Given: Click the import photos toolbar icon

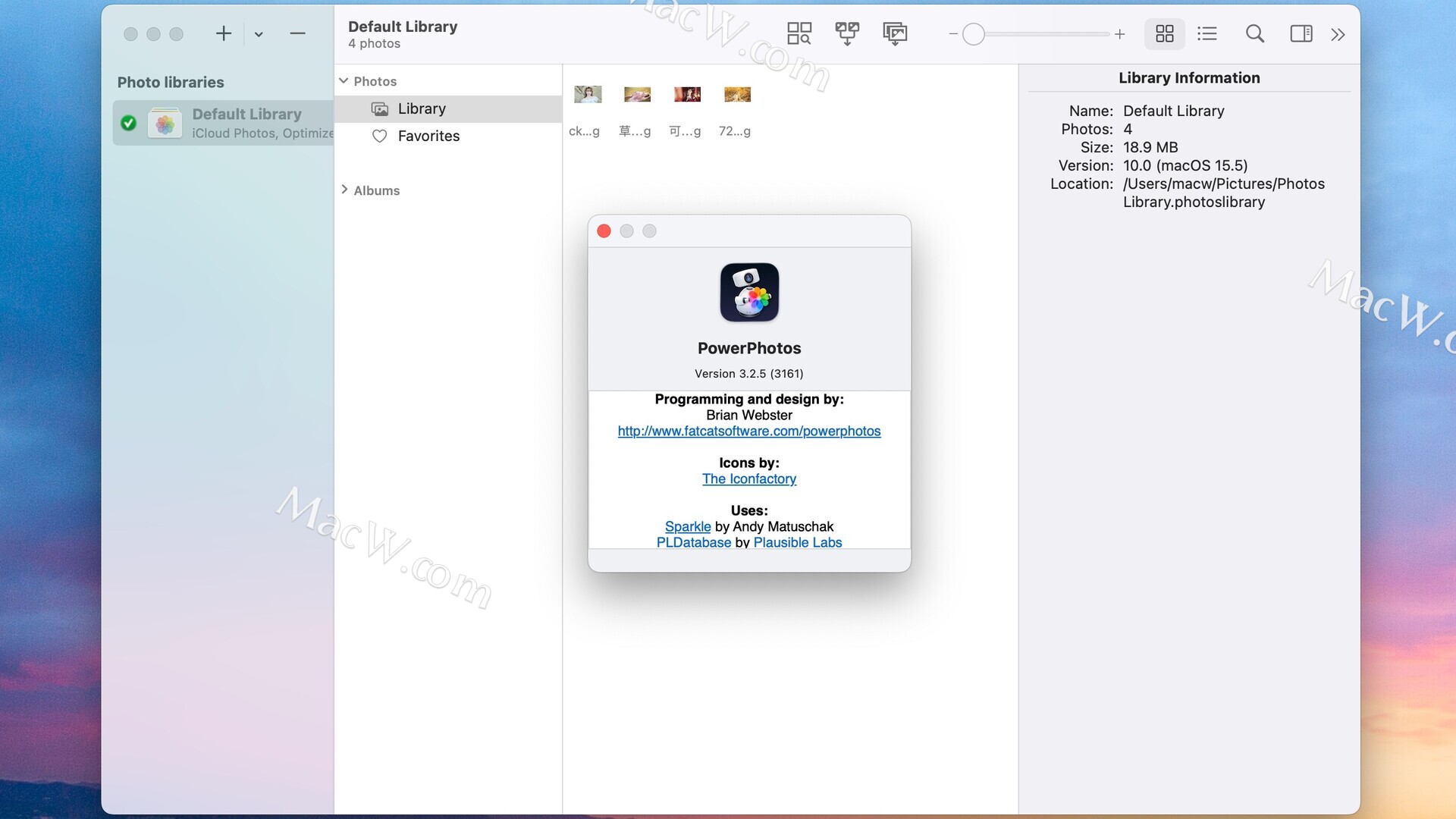Looking at the screenshot, I should point(895,33).
